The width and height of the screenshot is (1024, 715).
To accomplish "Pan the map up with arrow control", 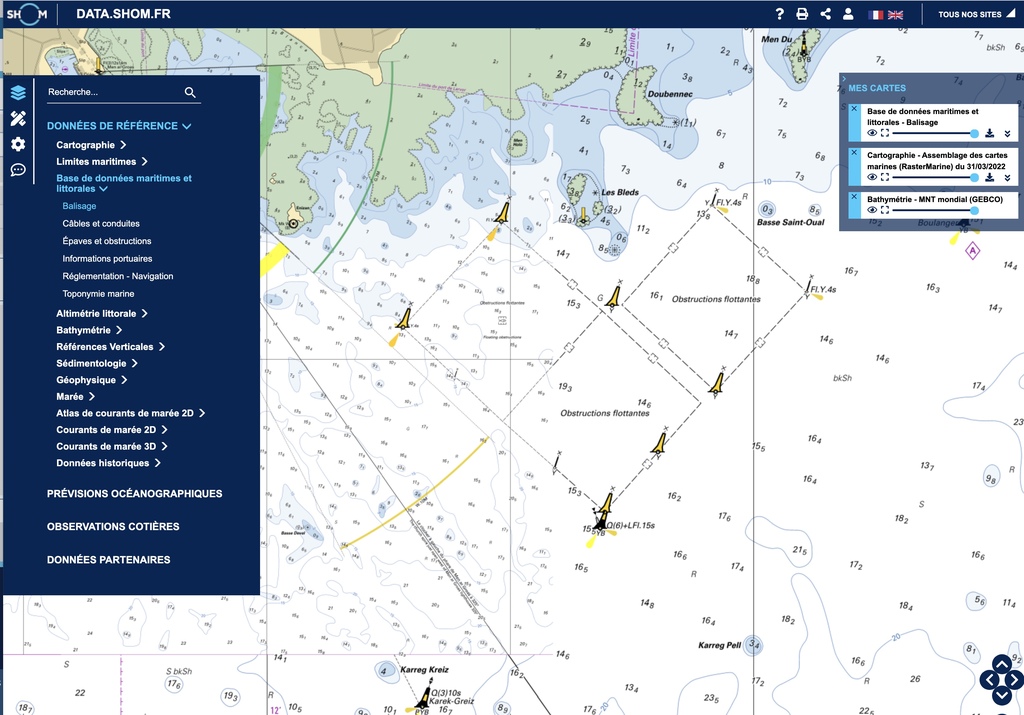I will point(1002,664).
